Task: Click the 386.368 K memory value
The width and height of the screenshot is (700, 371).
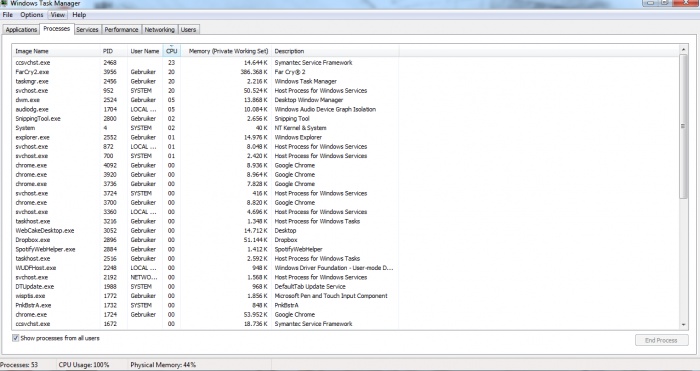Action: tap(254, 72)
